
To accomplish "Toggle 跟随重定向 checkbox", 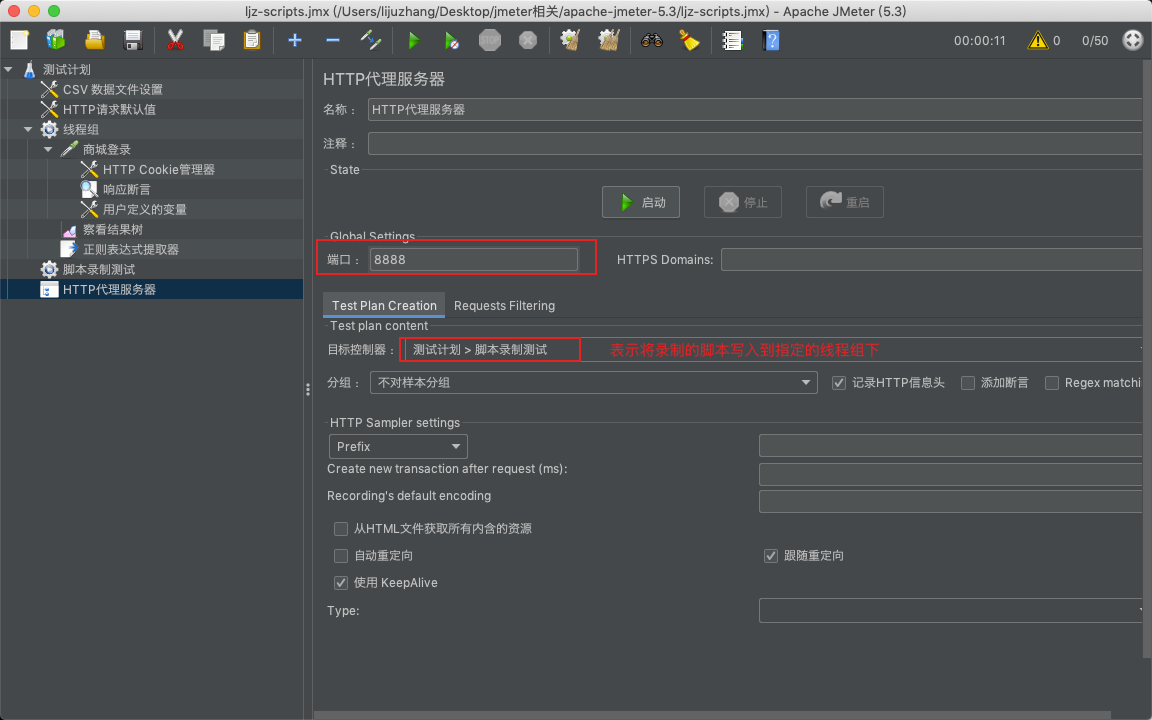I will [771, 555].
